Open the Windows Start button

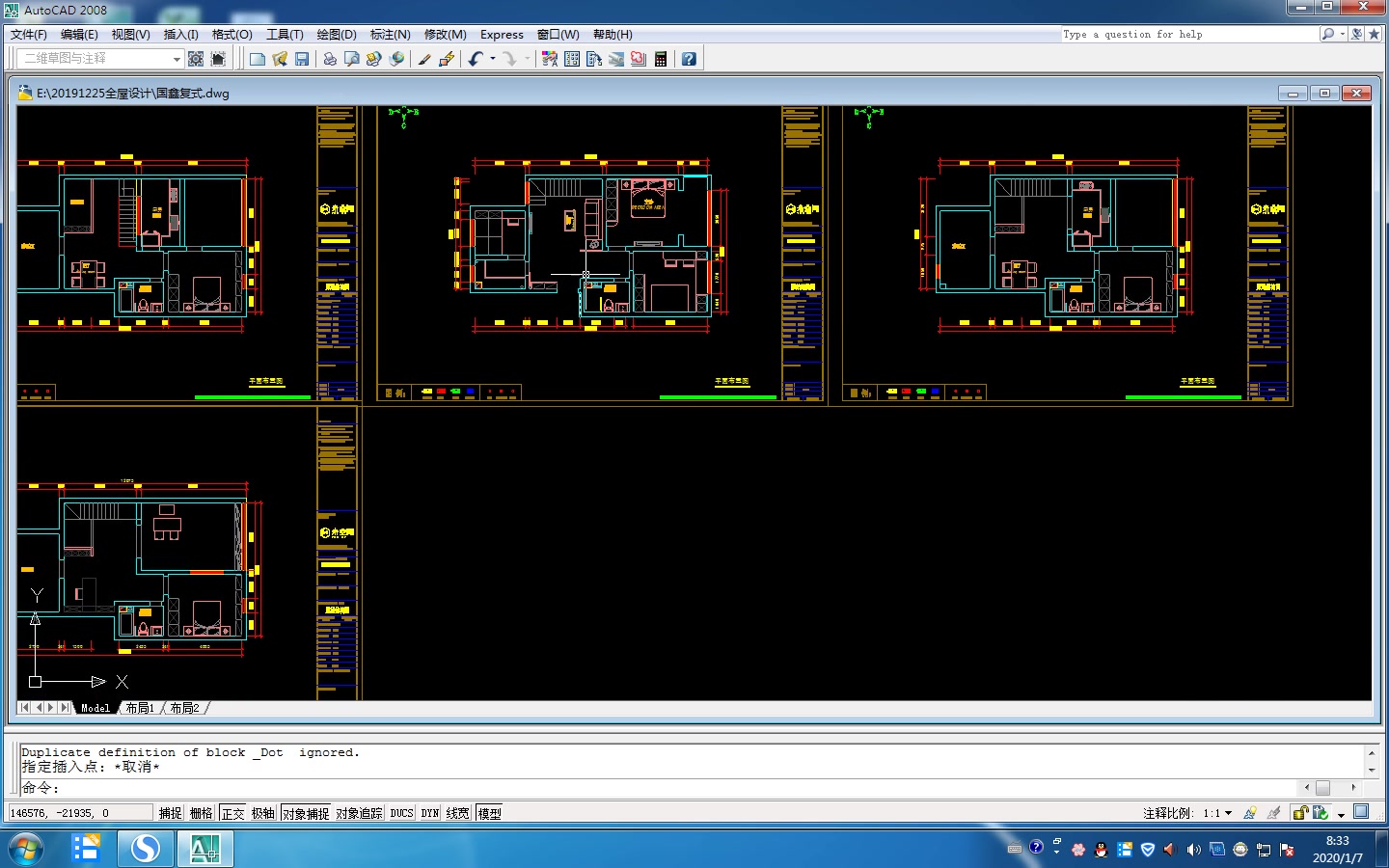(x=26, y=849)
